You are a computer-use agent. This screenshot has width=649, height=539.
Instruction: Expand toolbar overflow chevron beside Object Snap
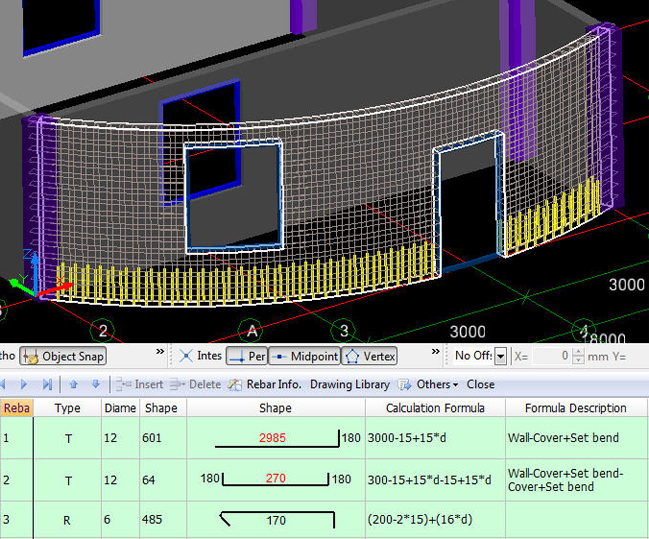click(x=159, y=350)
